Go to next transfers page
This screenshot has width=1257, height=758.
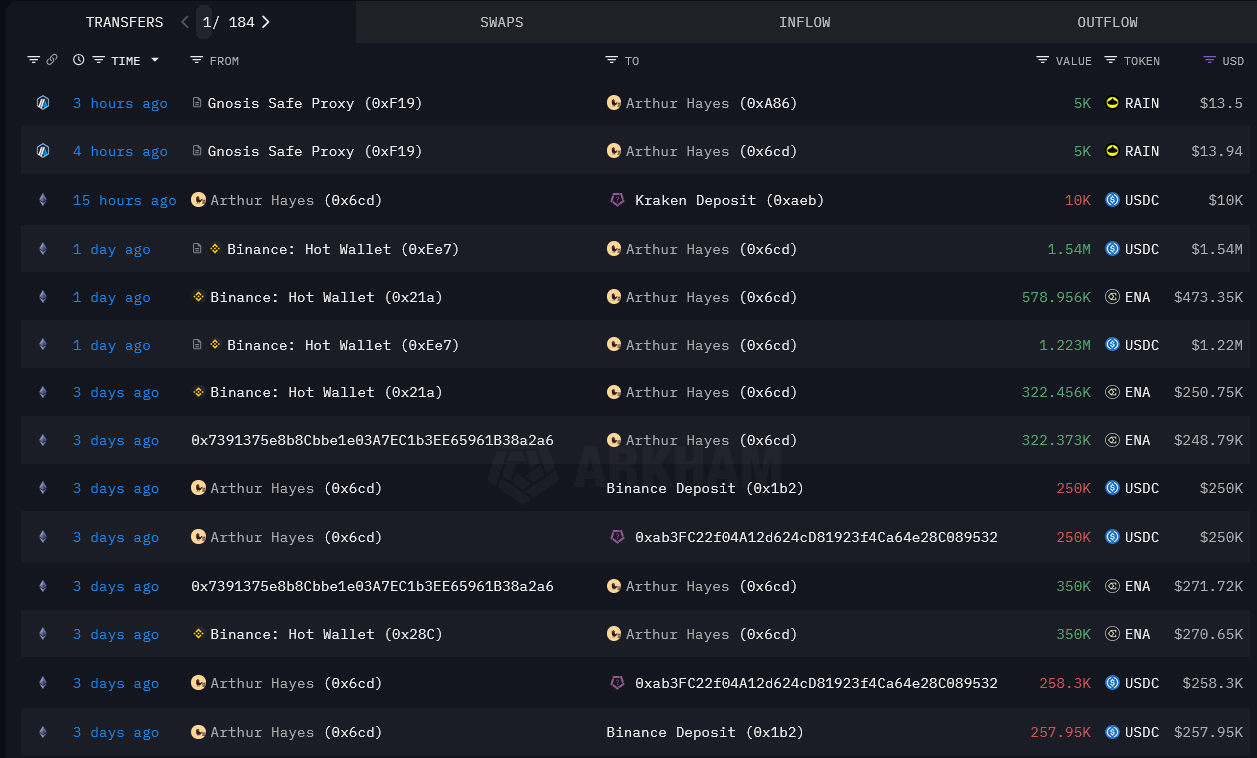(x=265, y=22)
